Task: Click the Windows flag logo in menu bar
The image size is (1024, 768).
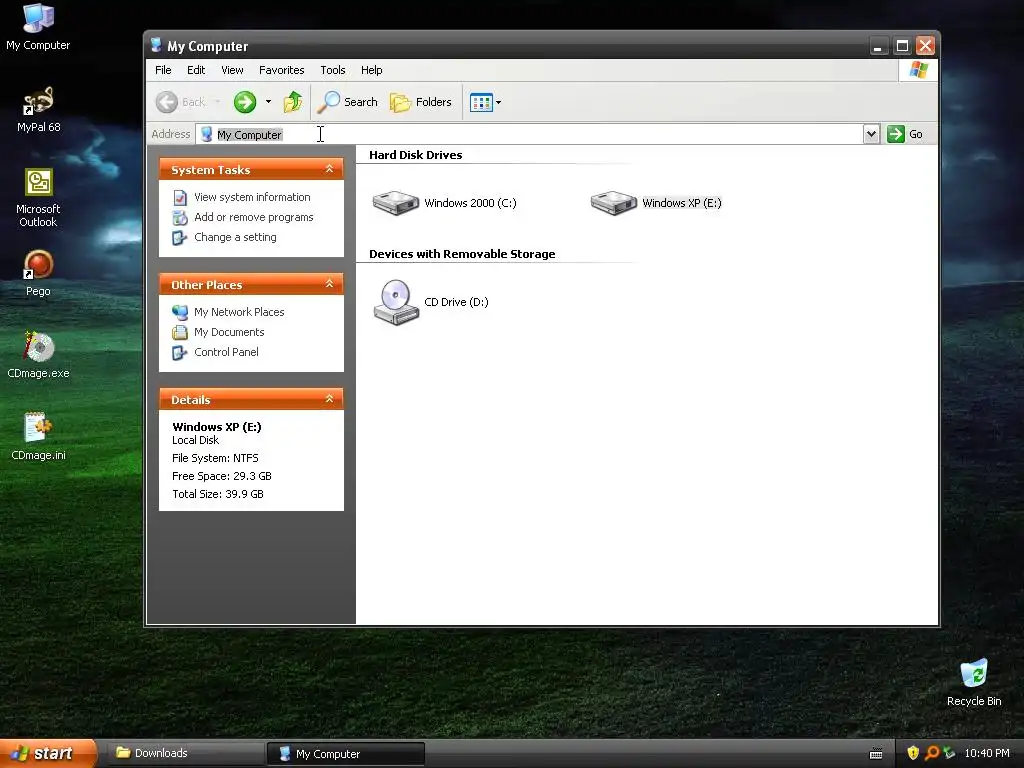Action: (918, 70)
